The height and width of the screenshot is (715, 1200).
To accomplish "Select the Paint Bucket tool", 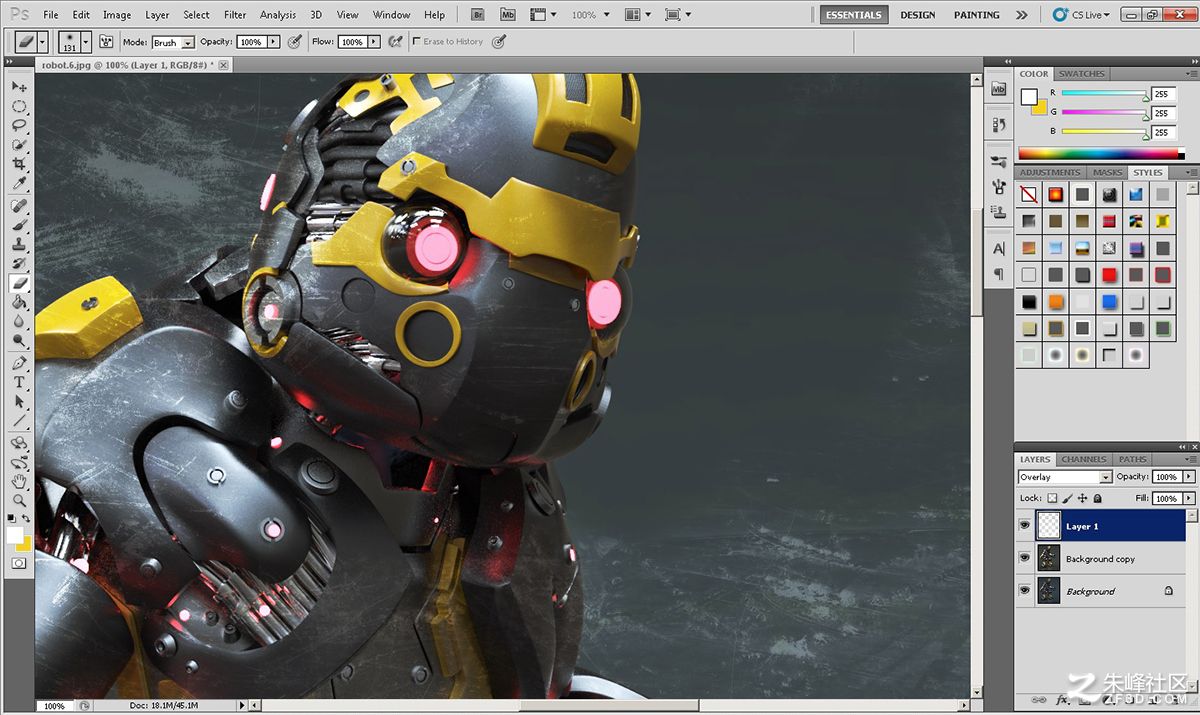I will click(19, 302).
